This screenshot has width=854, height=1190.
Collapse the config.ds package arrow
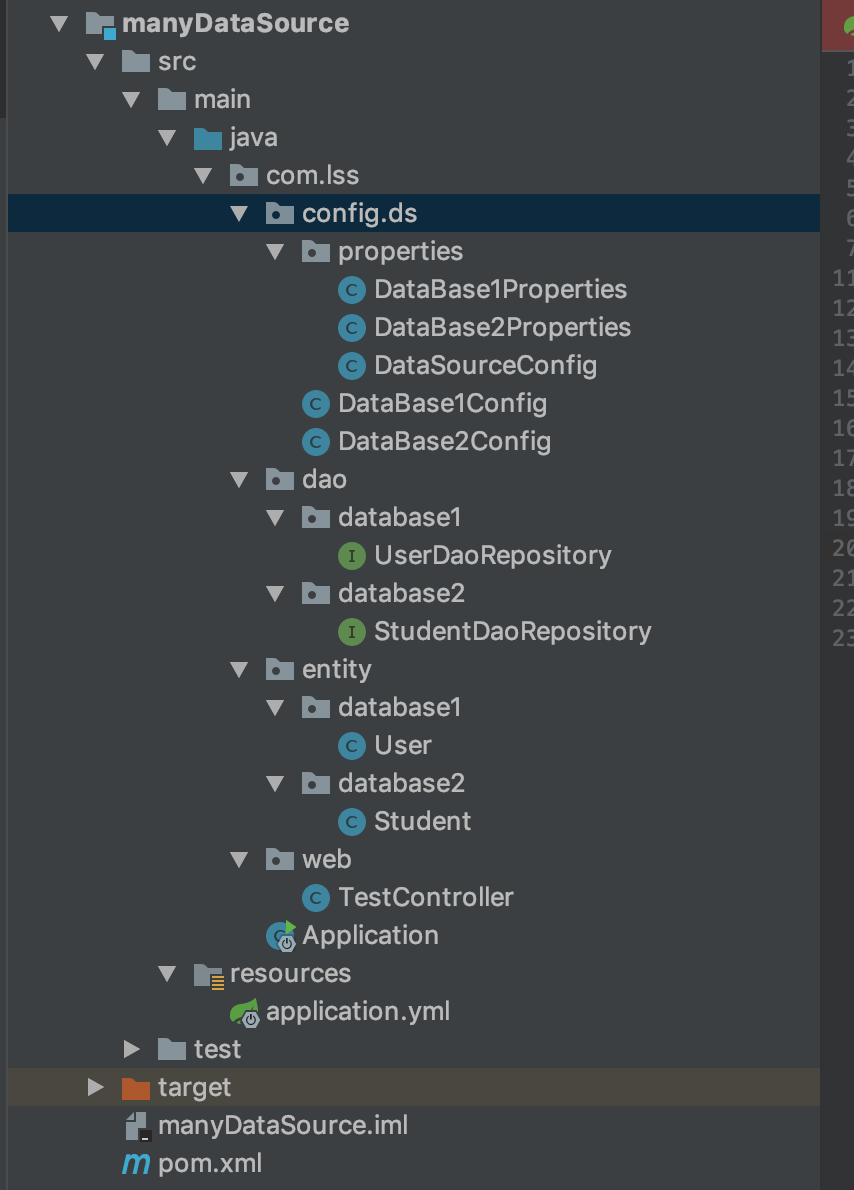point(239,213)
